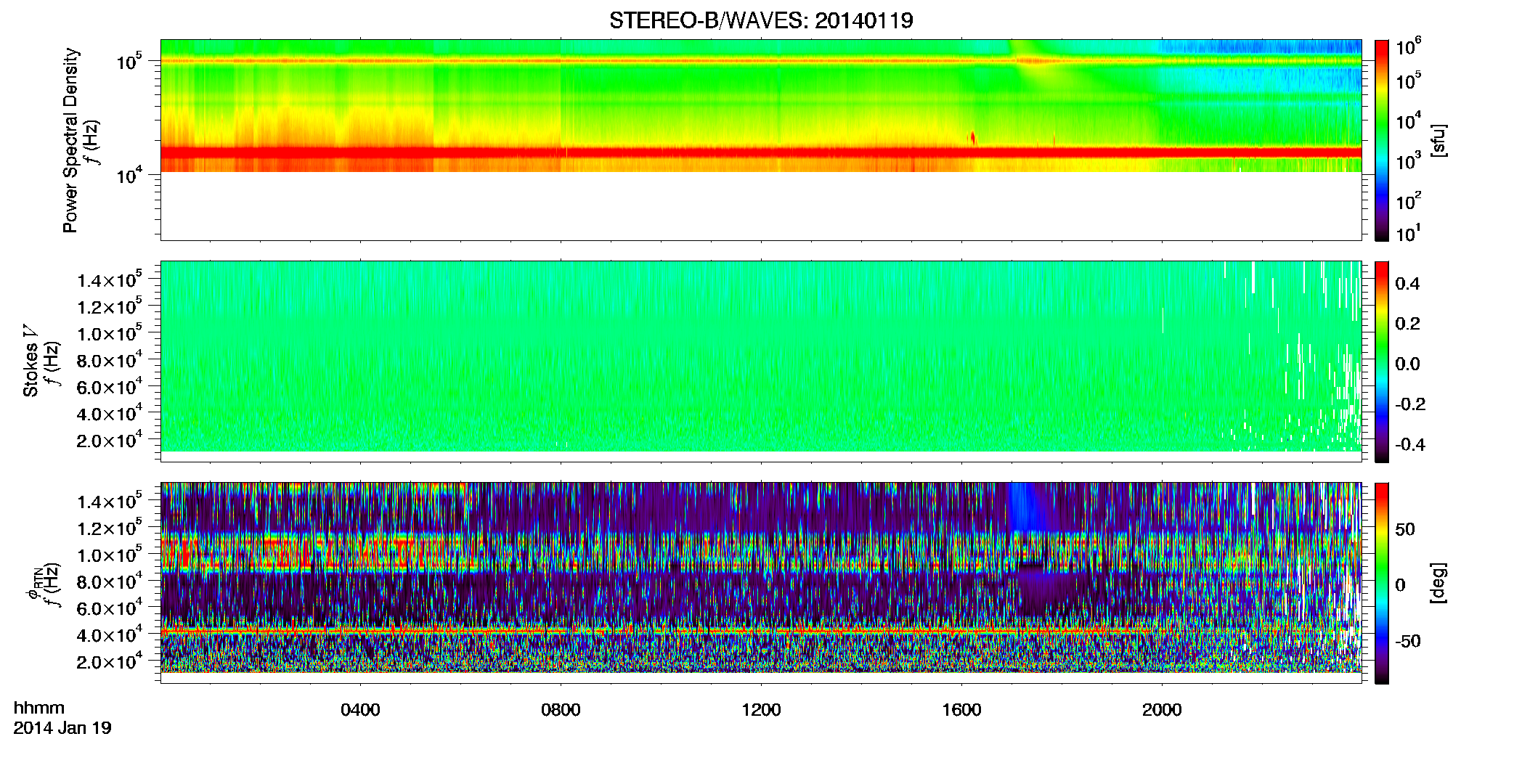Click the hhmm time format label

coord(39,709)
